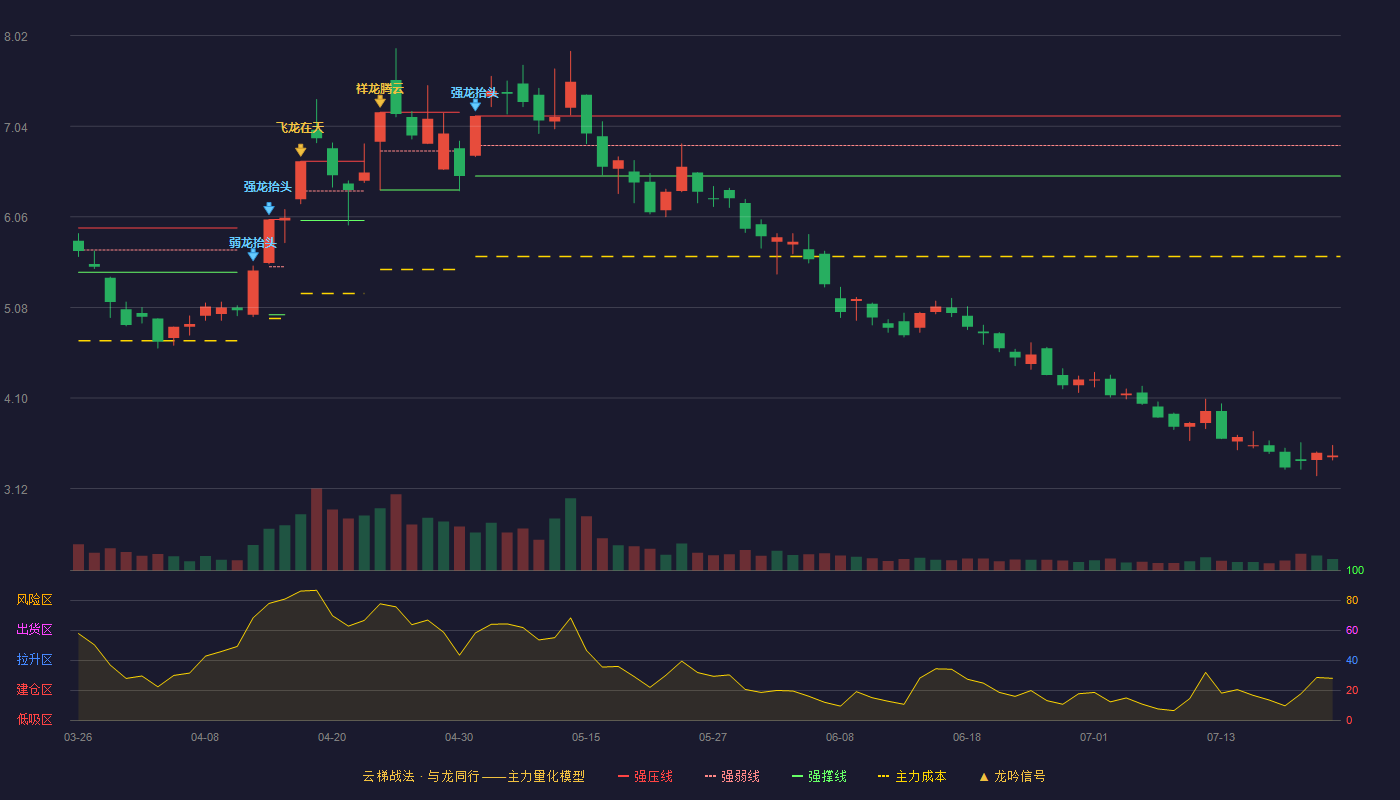The image size is (1400, 800).
Task: Click the 8.02 price axis label
Action: pyautogui.click(x=16, y=37)
